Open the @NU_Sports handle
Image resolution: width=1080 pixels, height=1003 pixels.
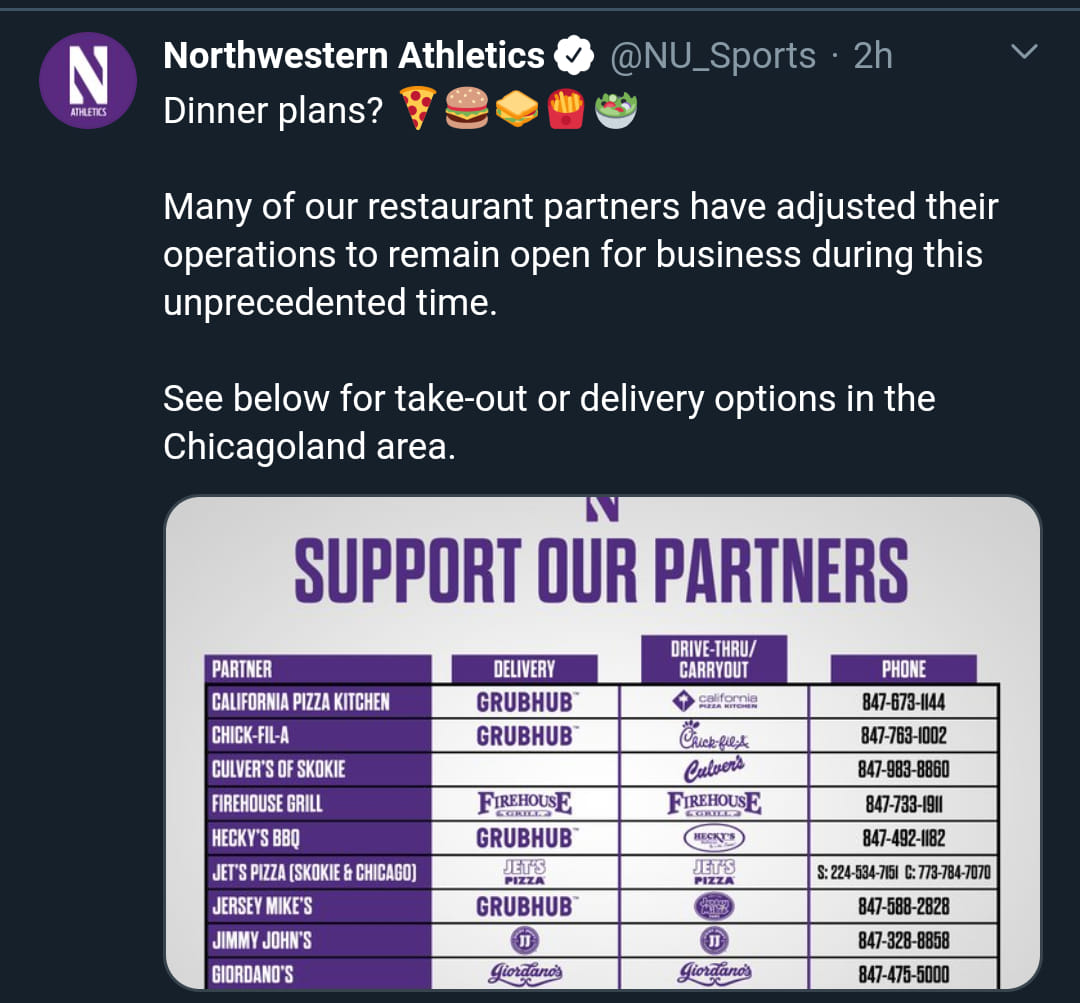(x=713, y=56)
